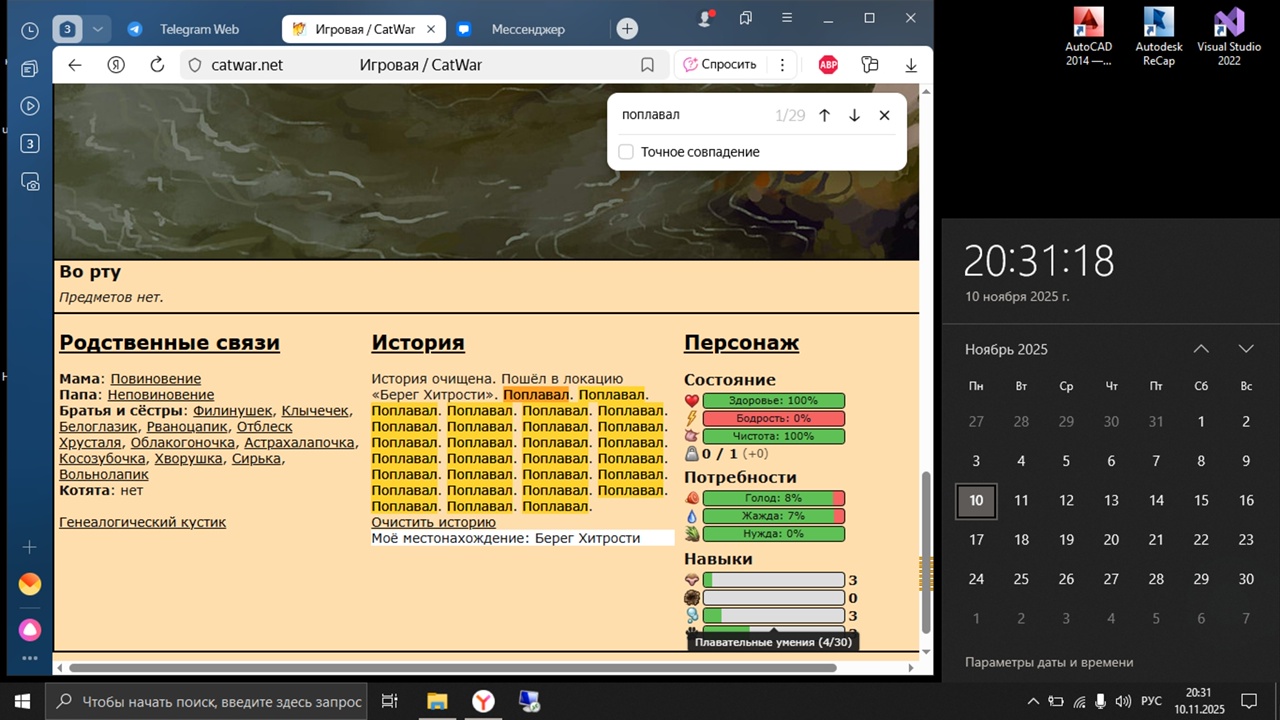Show hidden system tray icons
Image resolution: width=1280 pixels, height=720 pixels.
pyautogui.click(x=1033, y=701)
